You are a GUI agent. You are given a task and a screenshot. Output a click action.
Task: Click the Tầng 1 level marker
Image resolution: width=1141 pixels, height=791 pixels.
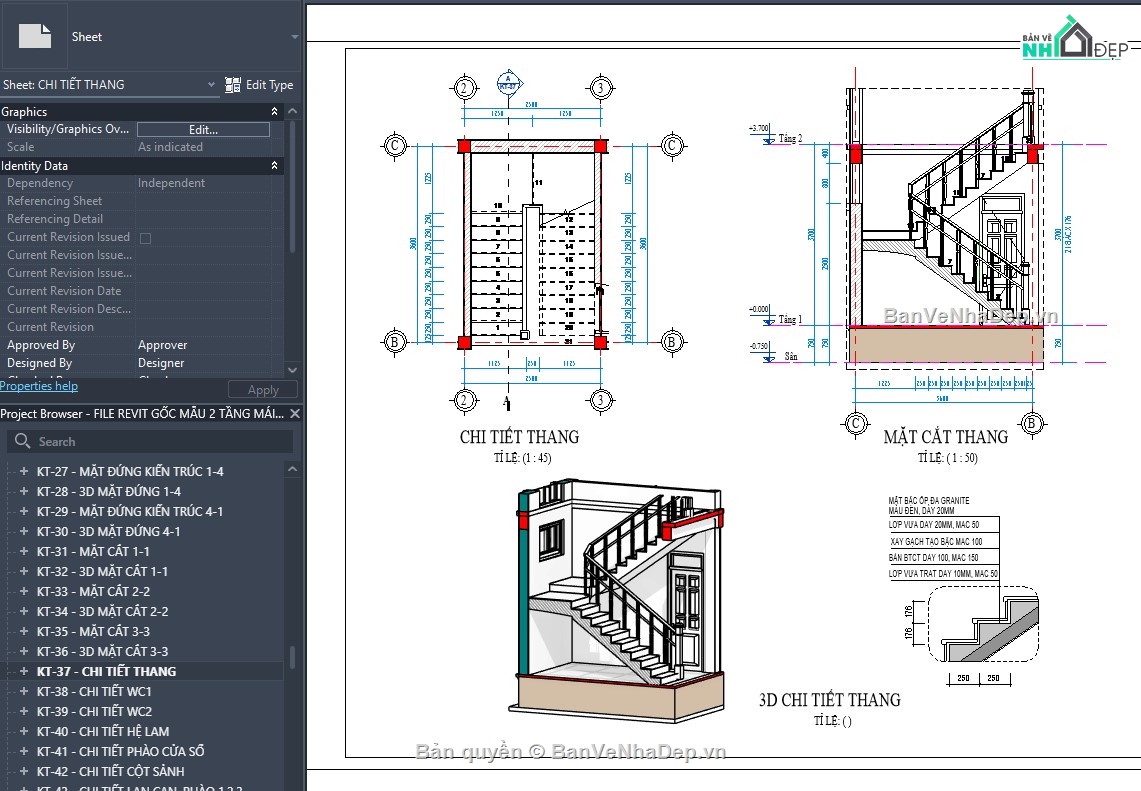[x=776, y=315]
